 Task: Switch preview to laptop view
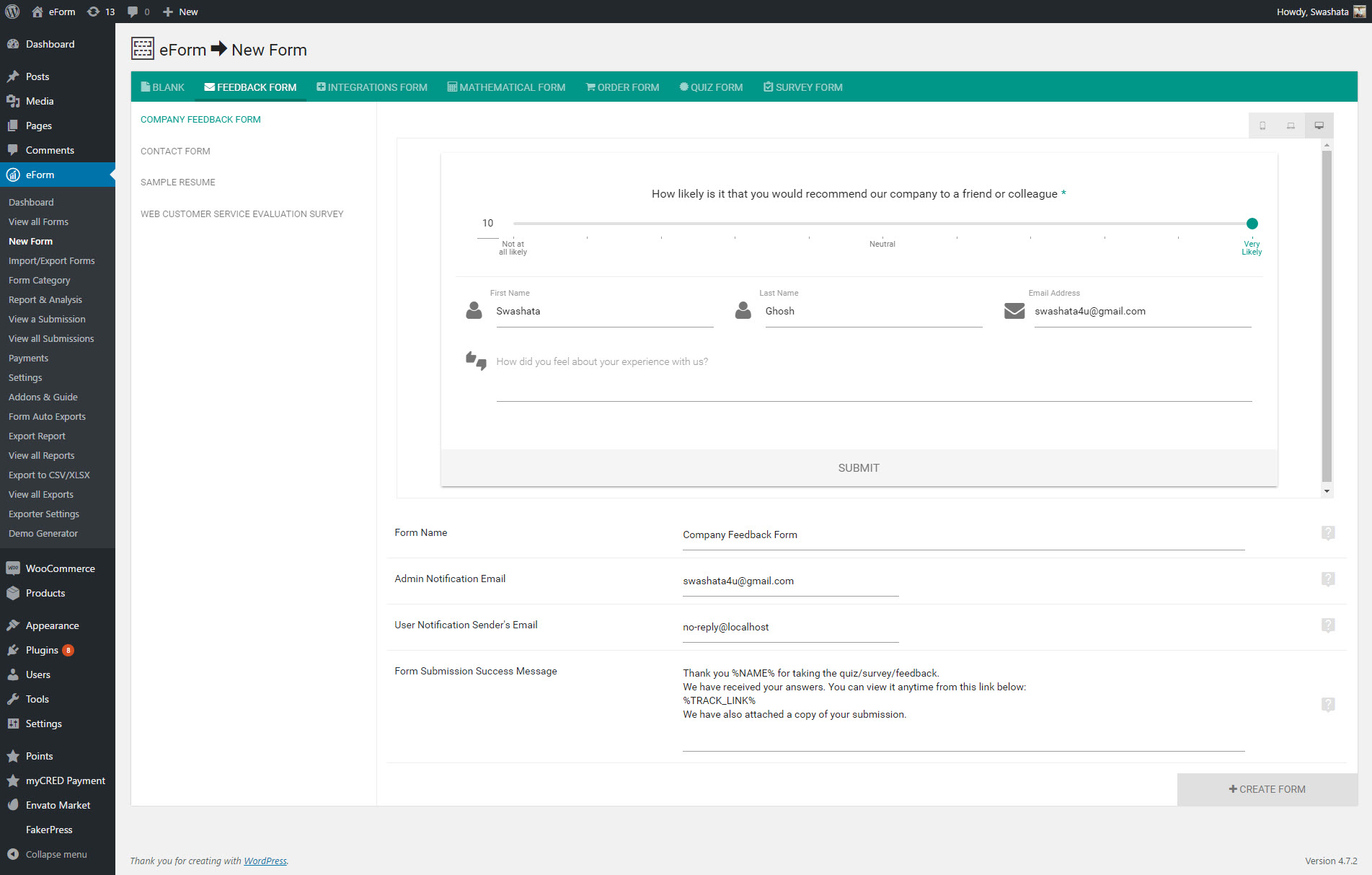click(1291, 125)
